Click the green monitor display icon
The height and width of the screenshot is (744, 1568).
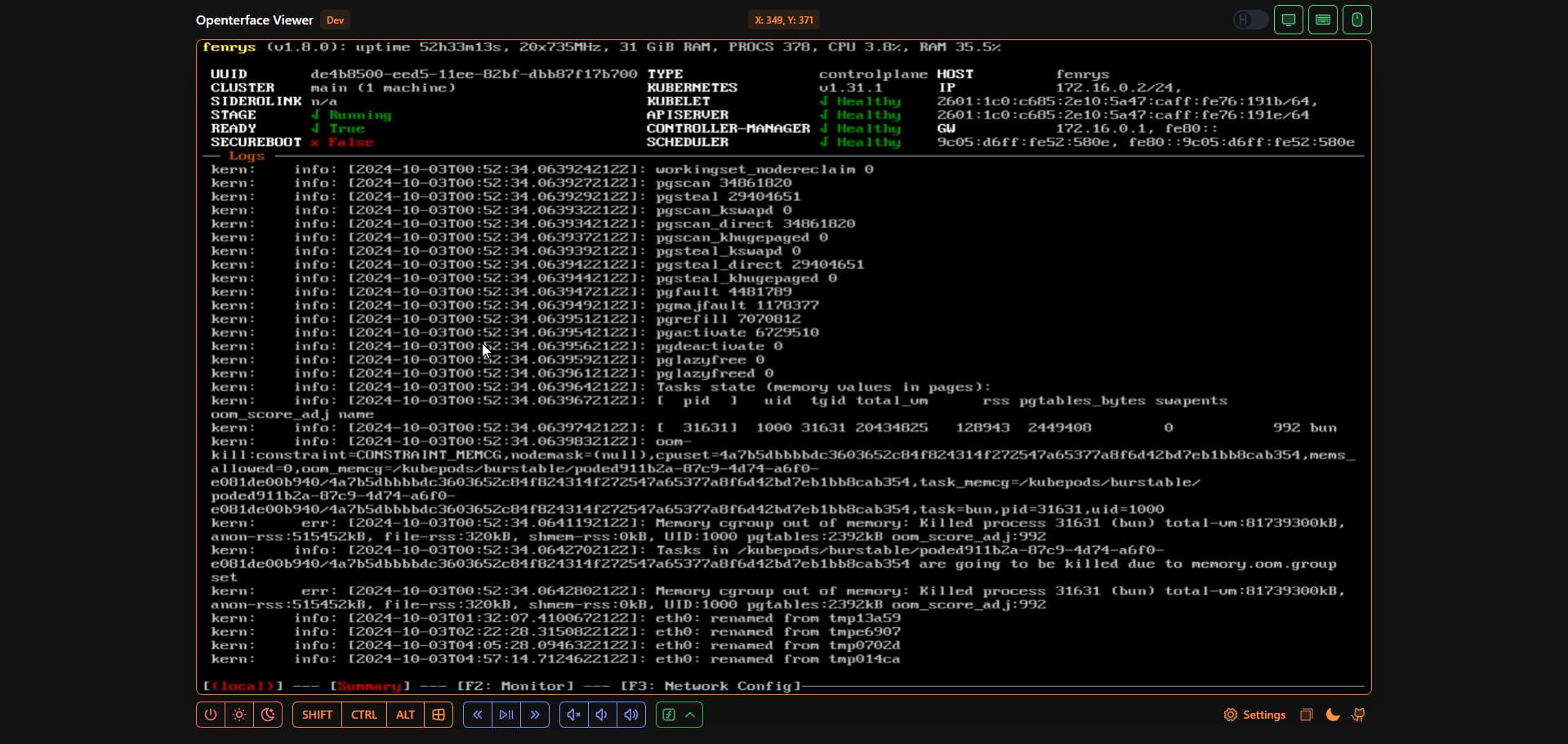click(x=1289, y=20)
